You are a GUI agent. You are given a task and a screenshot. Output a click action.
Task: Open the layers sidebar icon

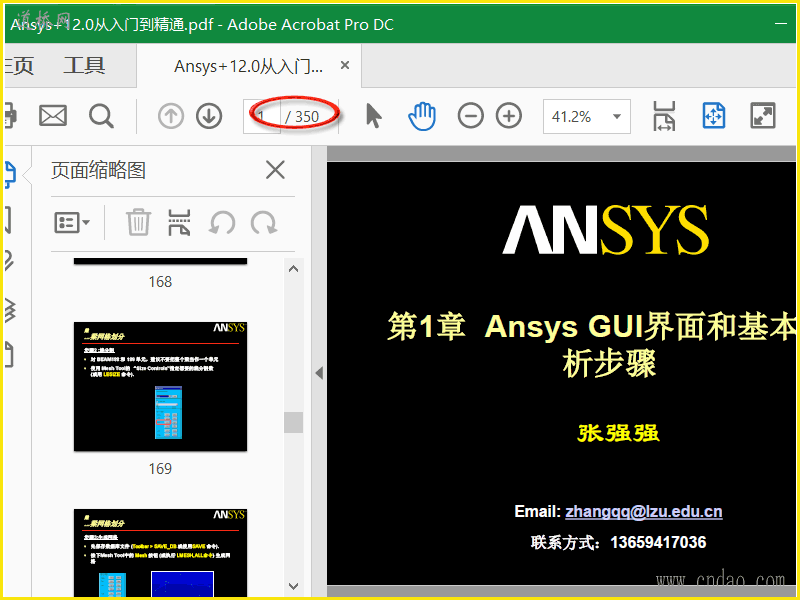[x=10, y=310]
